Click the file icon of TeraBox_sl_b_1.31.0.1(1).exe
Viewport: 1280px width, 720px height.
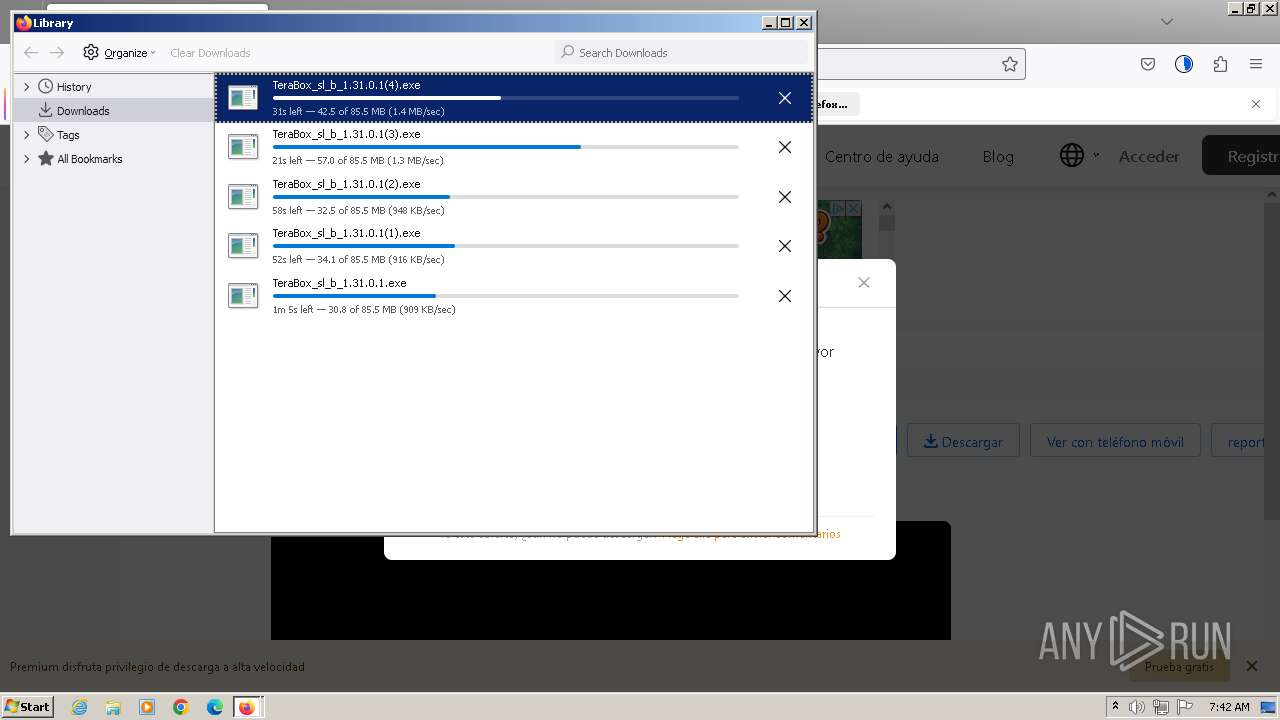click(243, 246)
